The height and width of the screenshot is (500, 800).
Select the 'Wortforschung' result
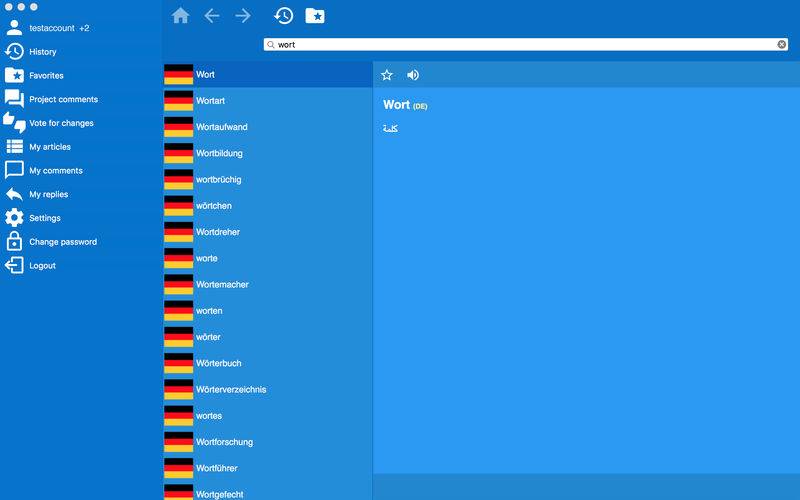click(268, 442)
